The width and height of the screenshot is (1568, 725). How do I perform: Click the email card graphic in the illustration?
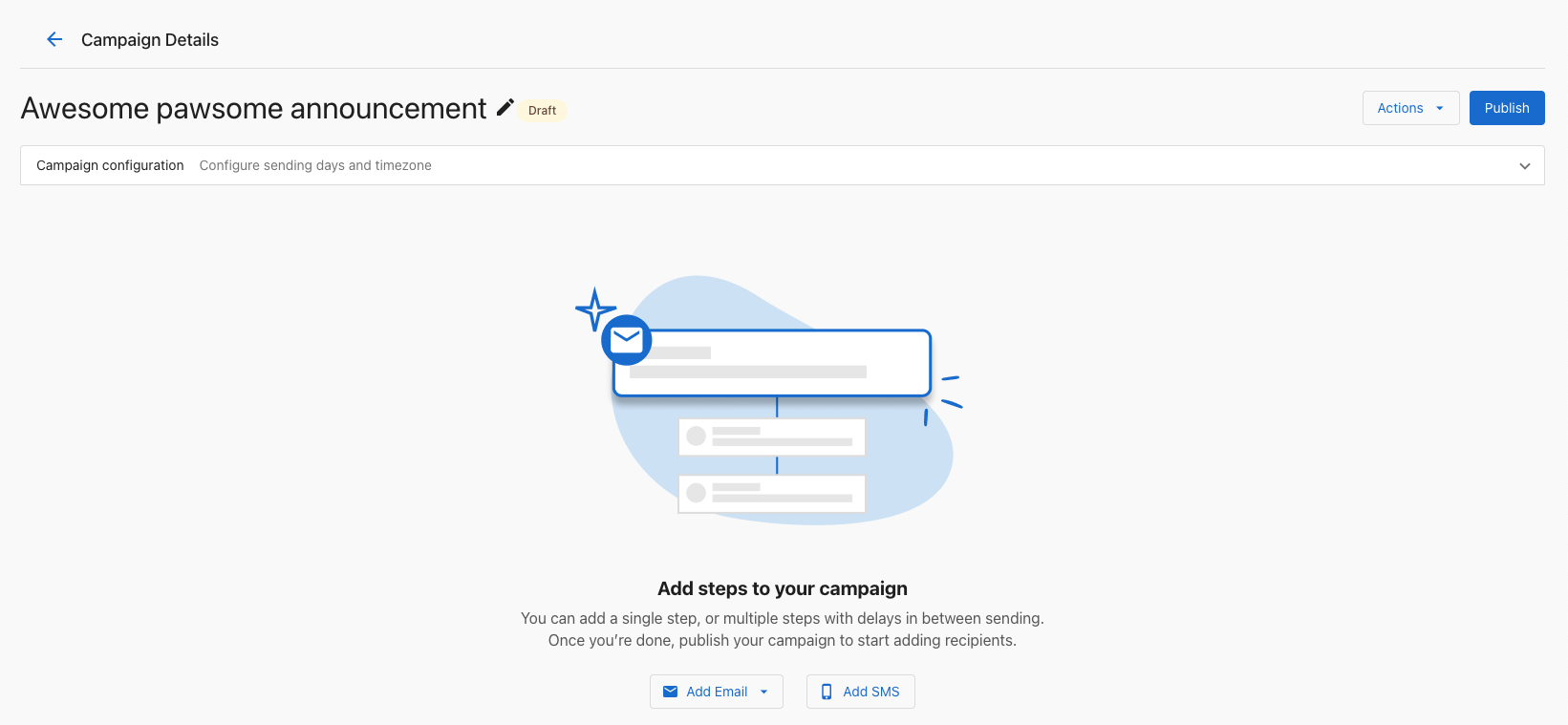click(x=771, y=363)
